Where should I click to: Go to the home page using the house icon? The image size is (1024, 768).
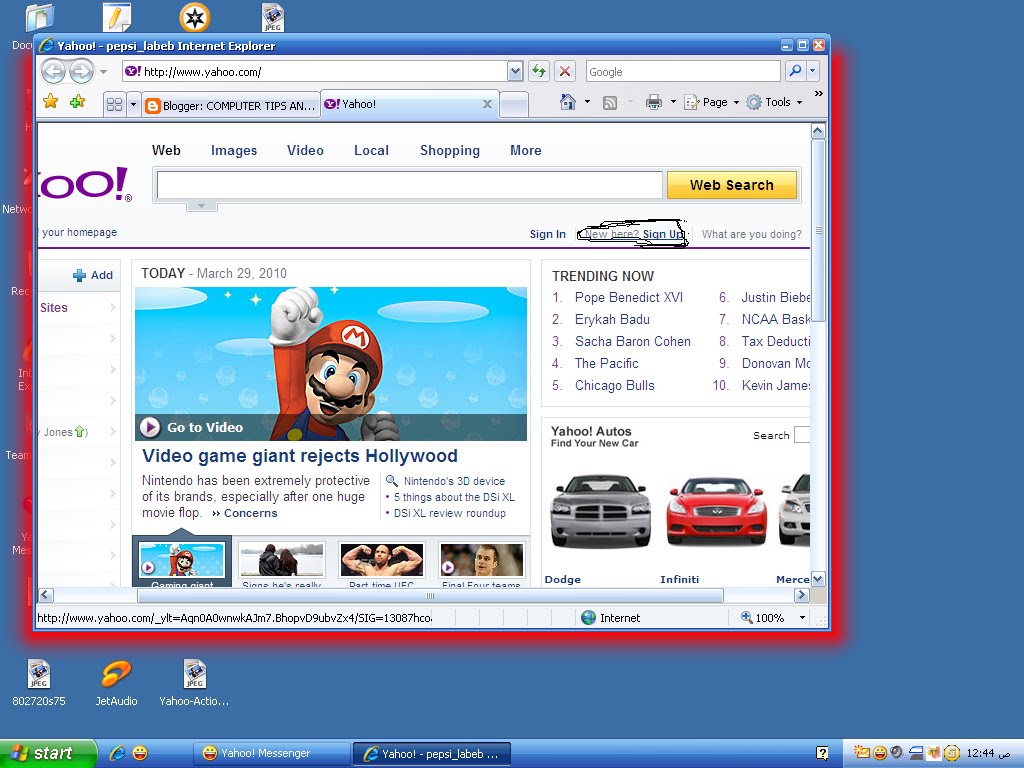tap(568, 103)
